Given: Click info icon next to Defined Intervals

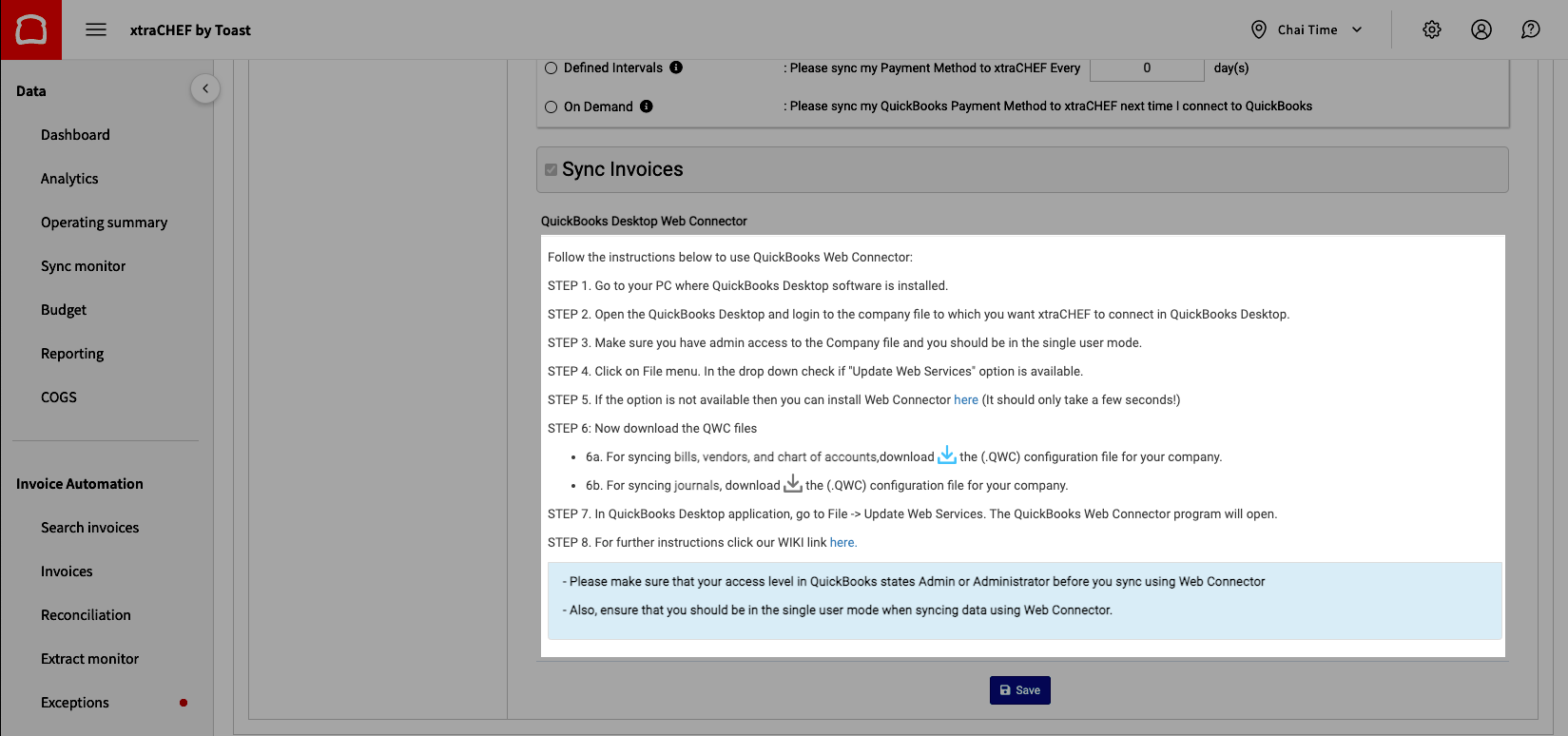Looking at the screenshot, I should (676, 68).
